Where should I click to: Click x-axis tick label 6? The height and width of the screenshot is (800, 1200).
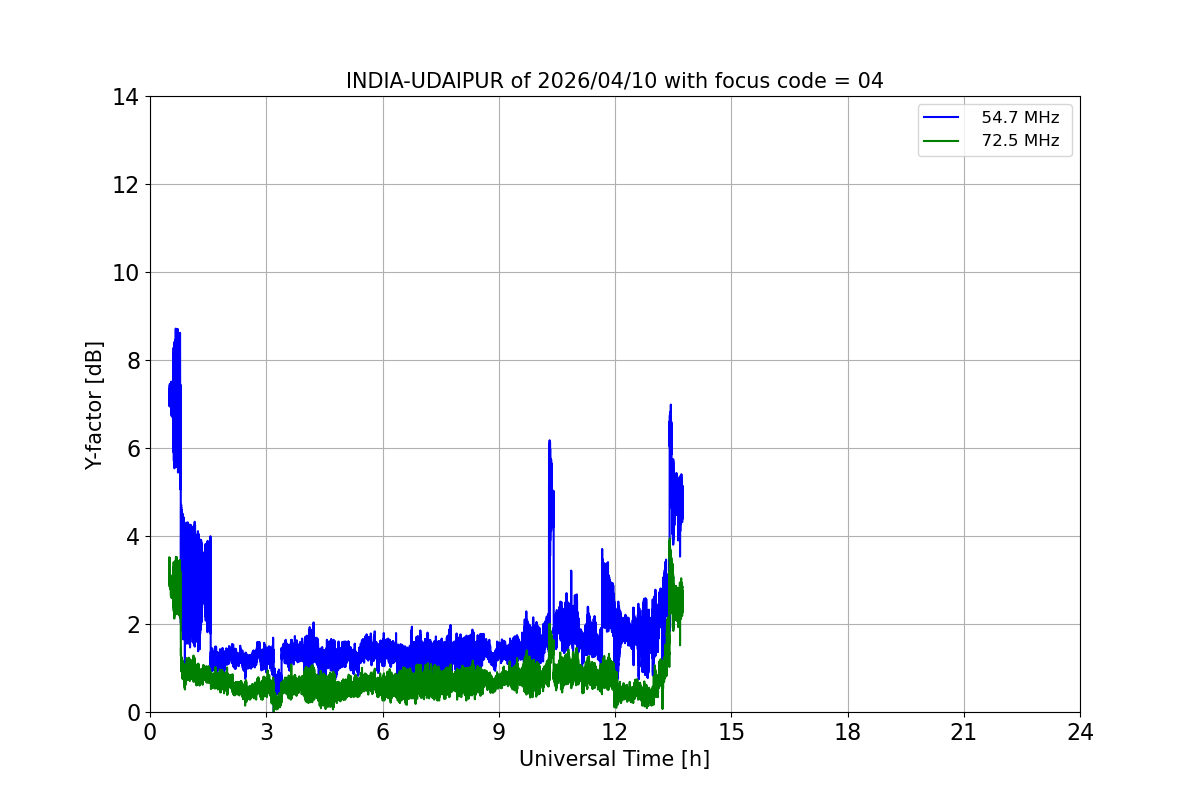[383, 732]
